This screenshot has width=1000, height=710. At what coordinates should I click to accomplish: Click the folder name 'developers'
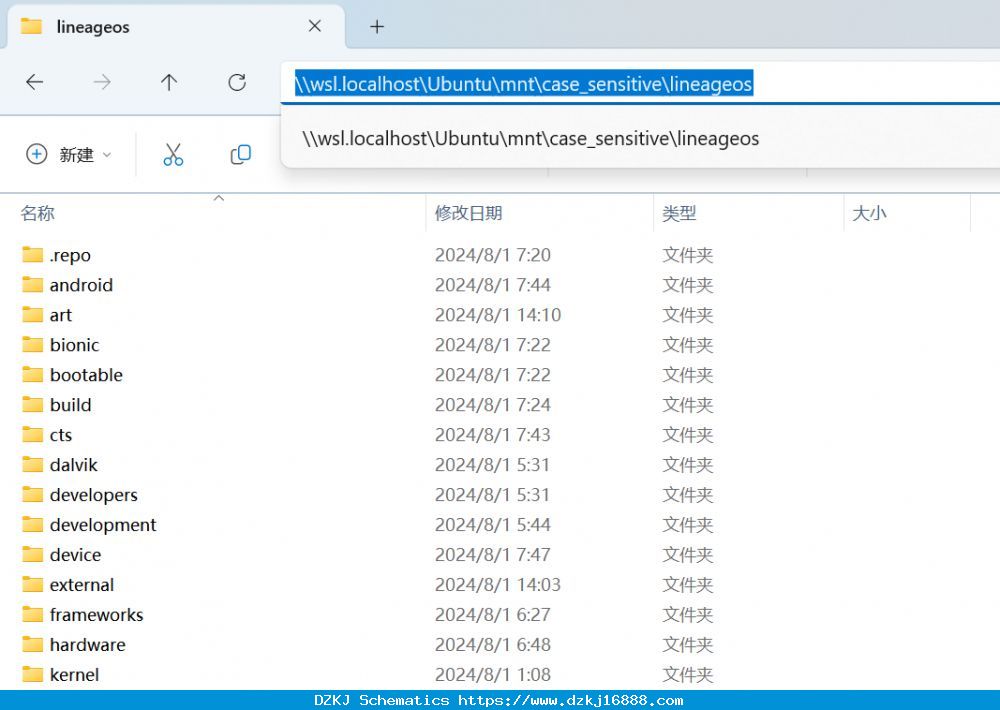94,495
